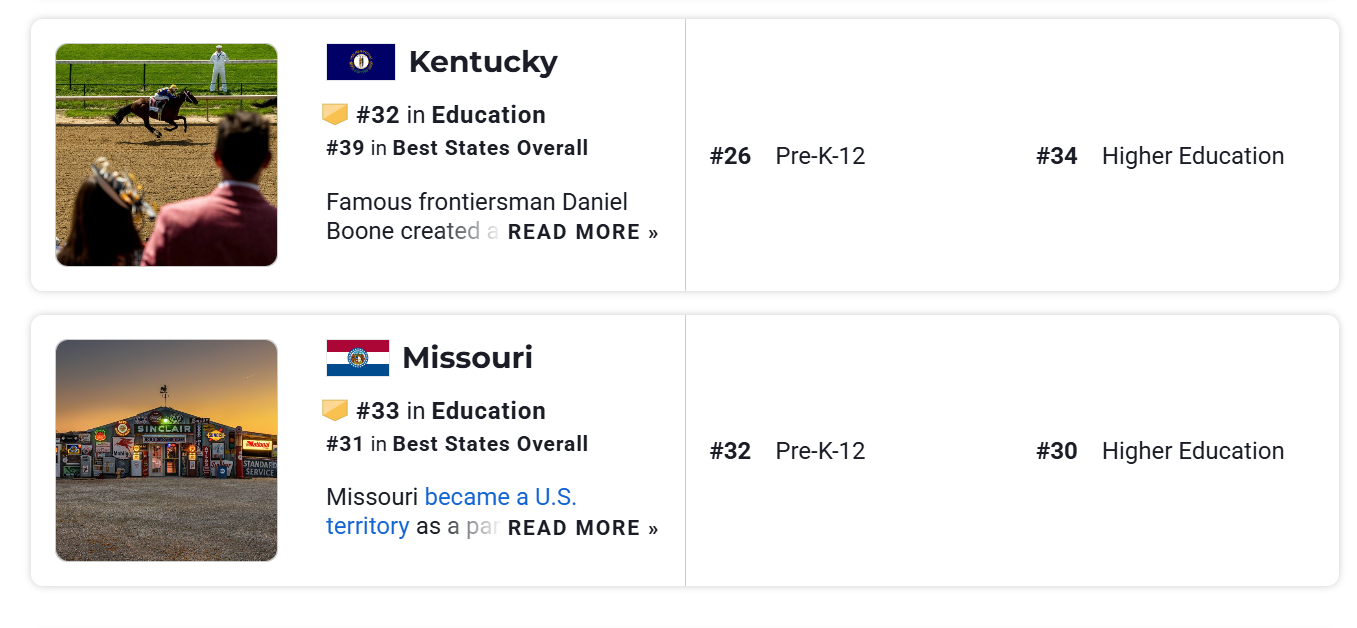
Task: Expand Kentucky description with READ MORE
Action: point(583,232)
